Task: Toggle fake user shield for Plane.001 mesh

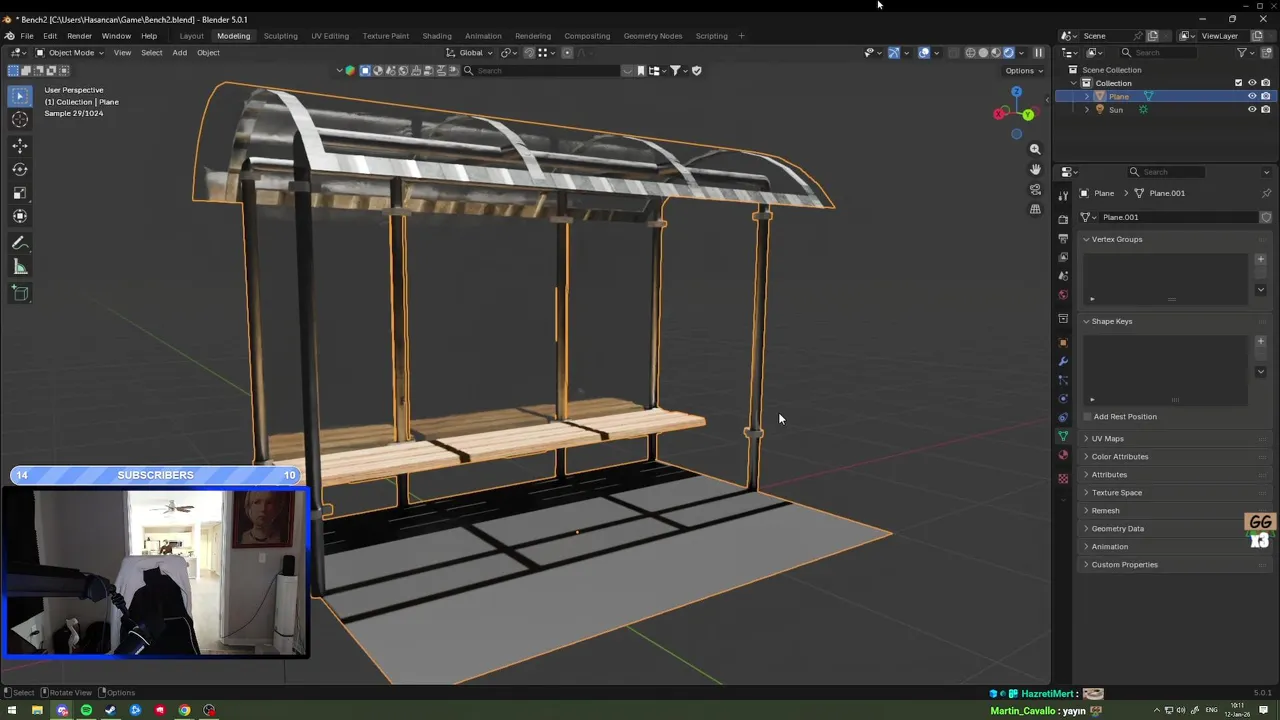Action: [x=1265, y=217]
